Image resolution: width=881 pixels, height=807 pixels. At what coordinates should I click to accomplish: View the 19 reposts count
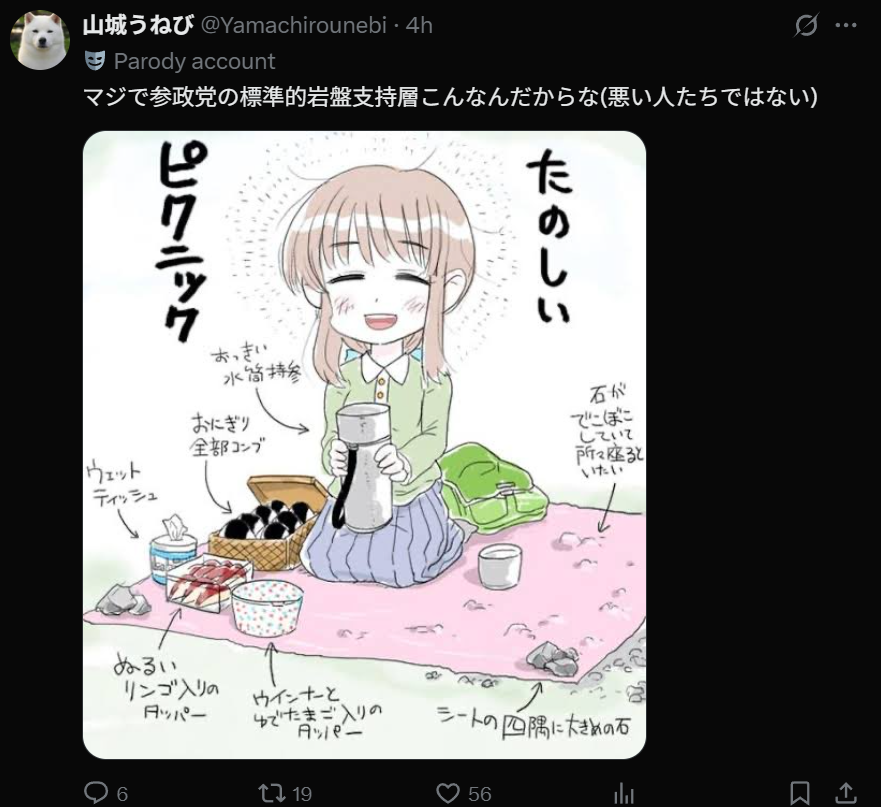pos(302,794)
